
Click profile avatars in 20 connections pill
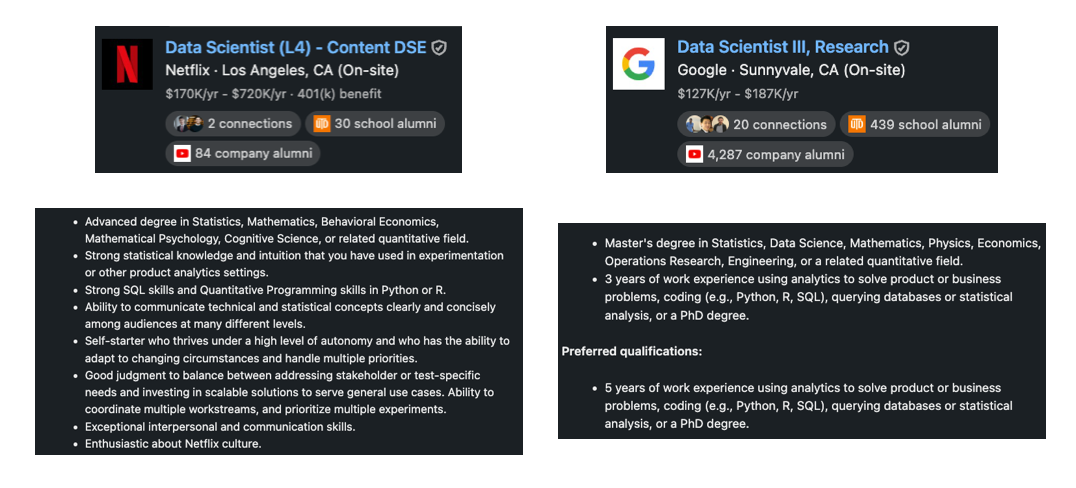click(x=707, y=125)
